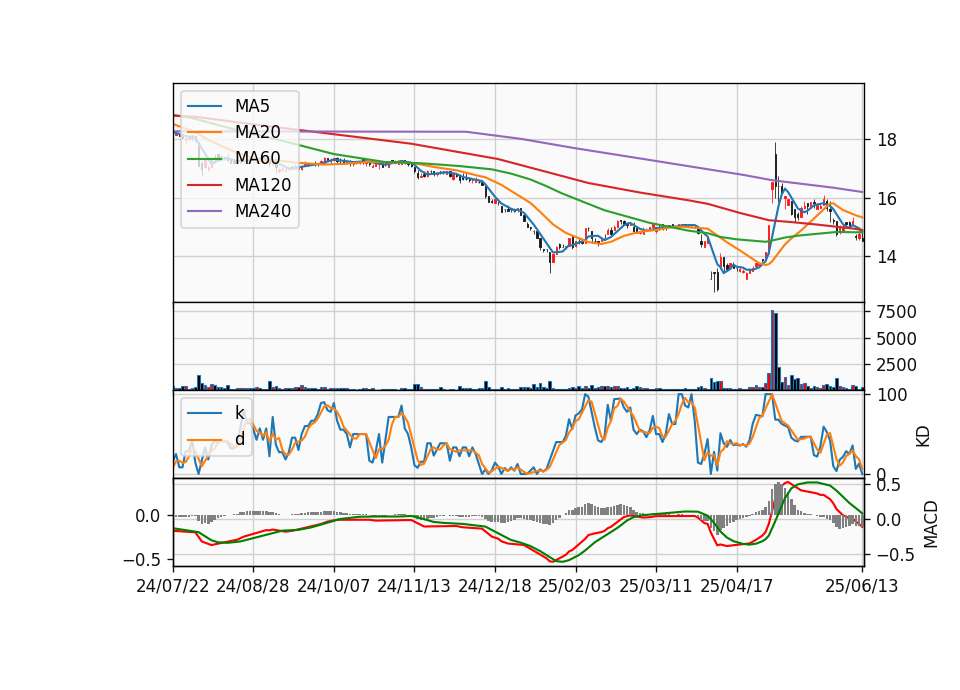This screenshot has width=960, height=690.
Task: Click the MA60 legend label
Action: tap(257, 159)
